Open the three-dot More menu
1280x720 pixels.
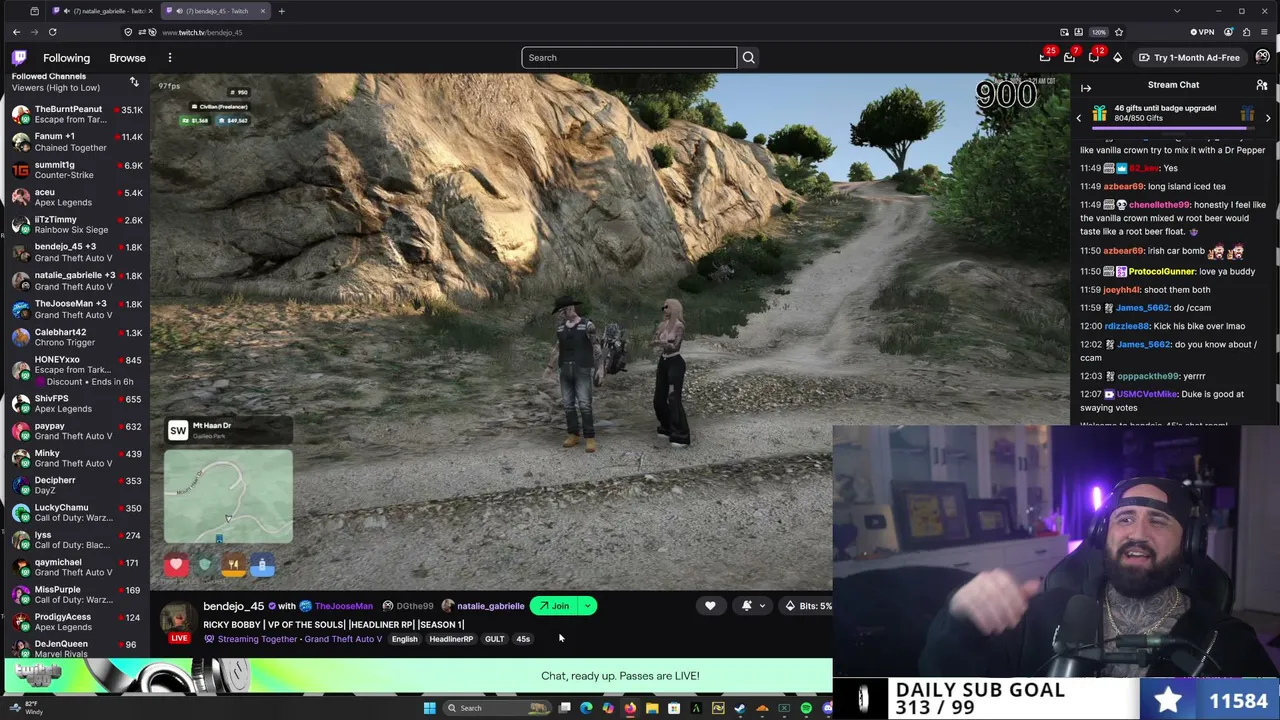170,58
